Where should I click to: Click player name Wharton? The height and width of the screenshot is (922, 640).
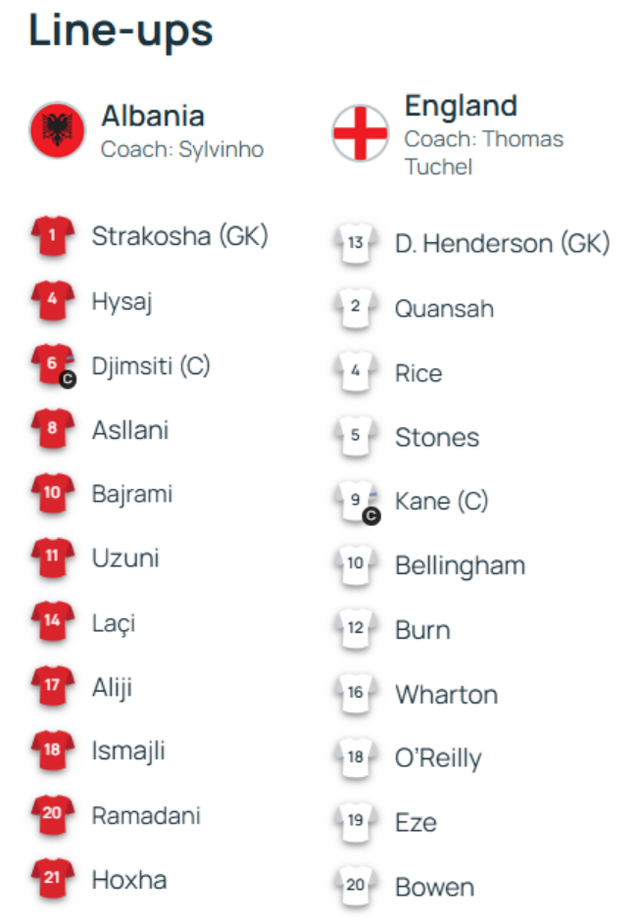click(446, 694)
